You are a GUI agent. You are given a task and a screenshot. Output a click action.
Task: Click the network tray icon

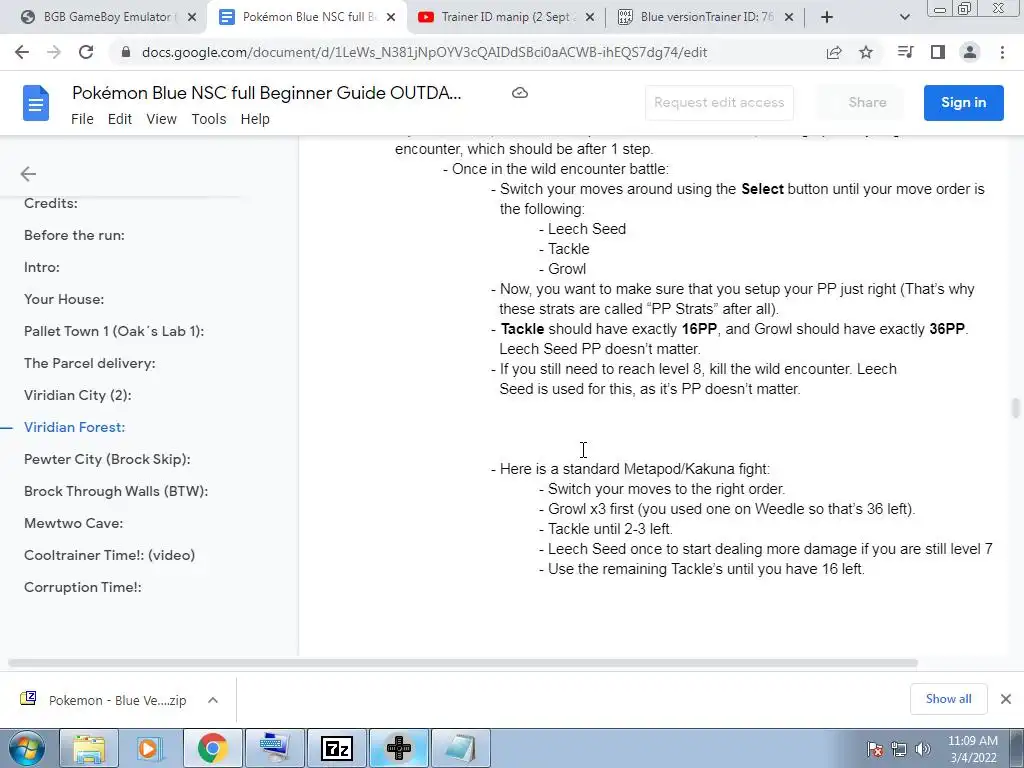(x=899, y=749)
